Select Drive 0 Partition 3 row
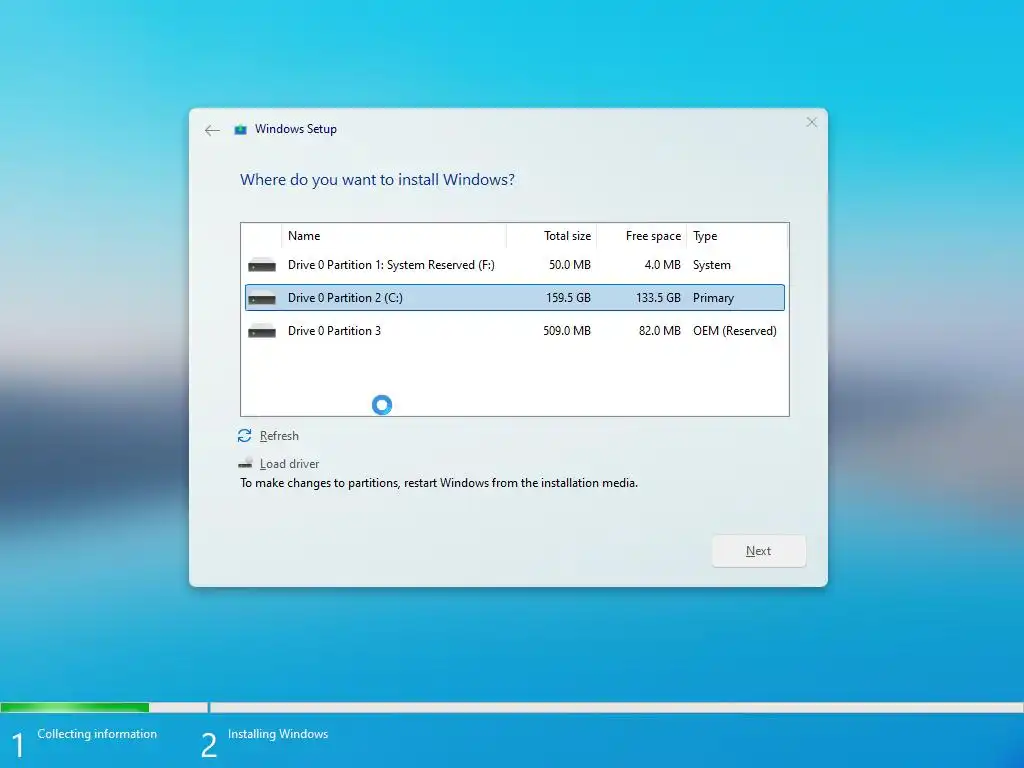This screenshot has width=1024, height=768. tap(515, 331)
